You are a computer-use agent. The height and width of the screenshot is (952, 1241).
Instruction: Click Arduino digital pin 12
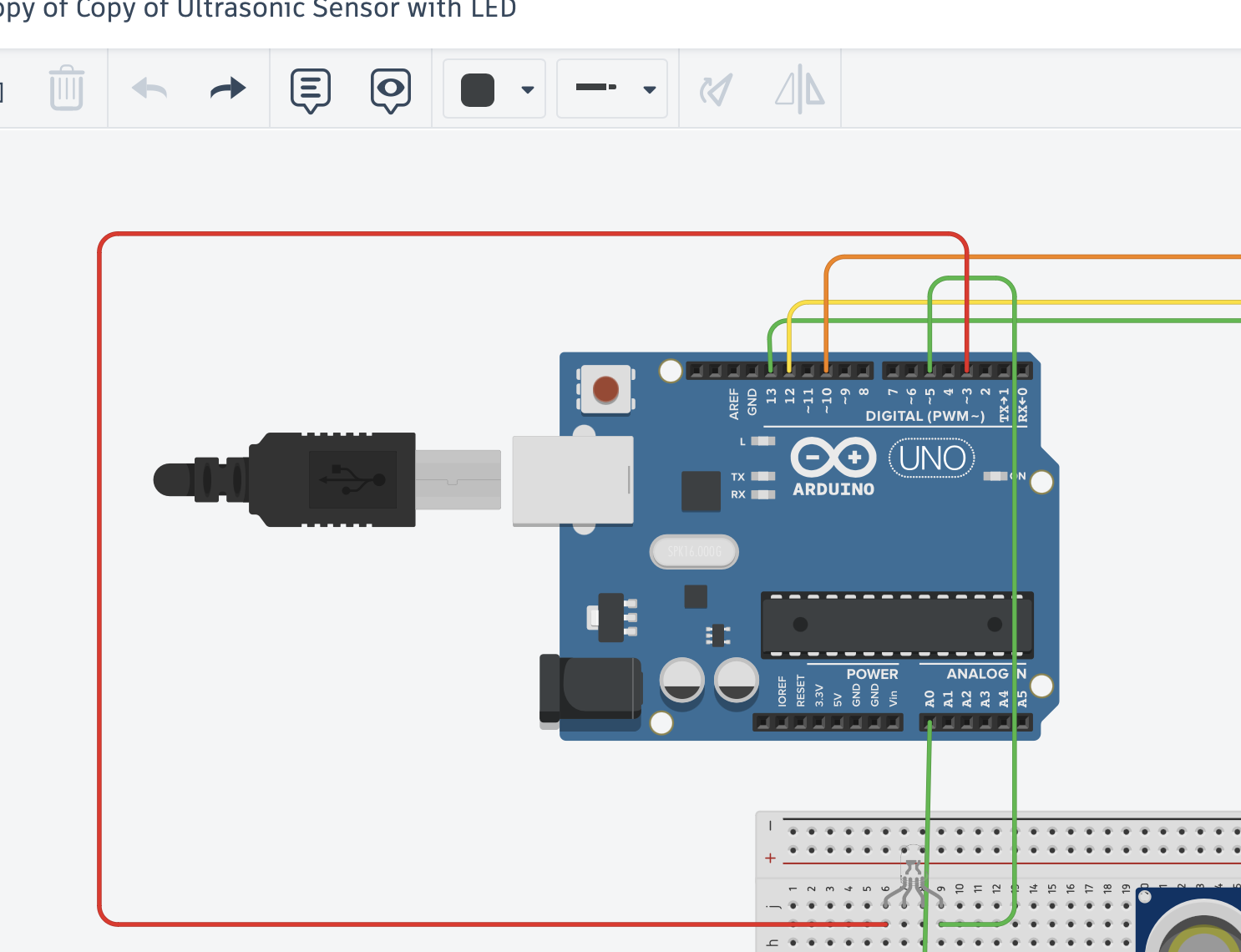789,370
